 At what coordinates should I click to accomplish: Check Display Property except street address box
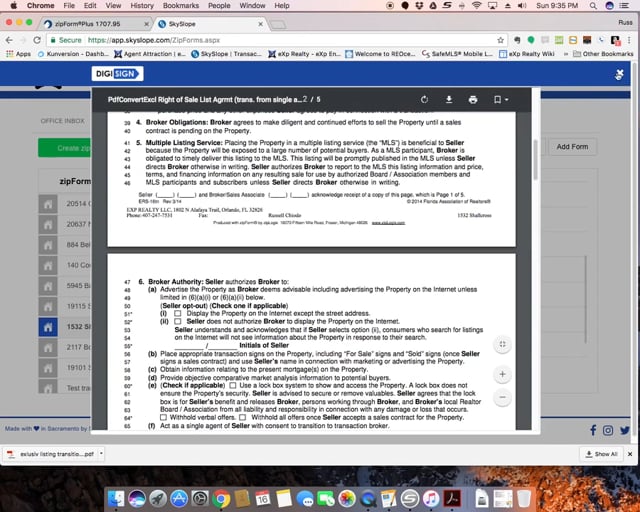(x=178, y=314)
